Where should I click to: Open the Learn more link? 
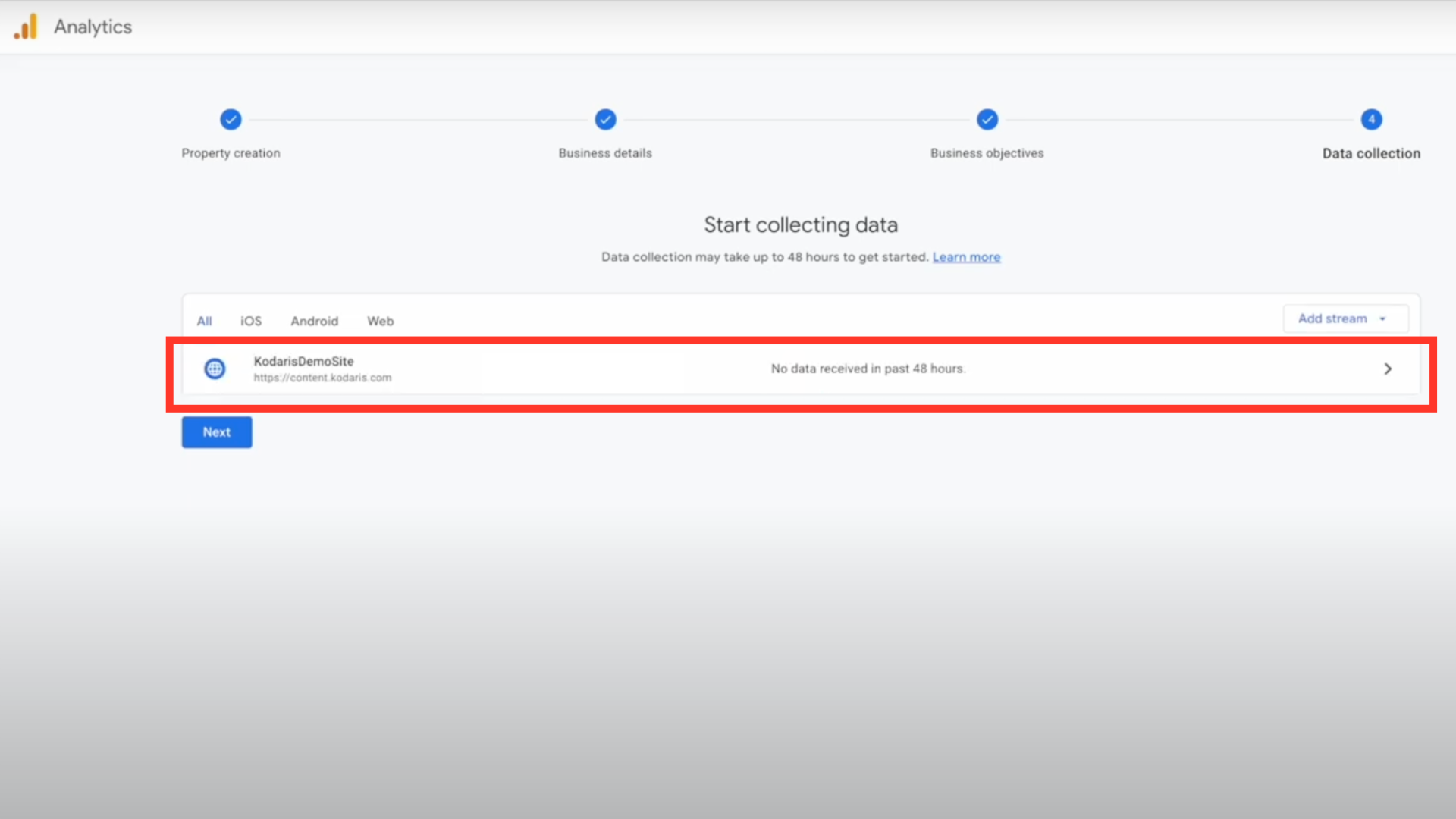(x=966, y=257)
